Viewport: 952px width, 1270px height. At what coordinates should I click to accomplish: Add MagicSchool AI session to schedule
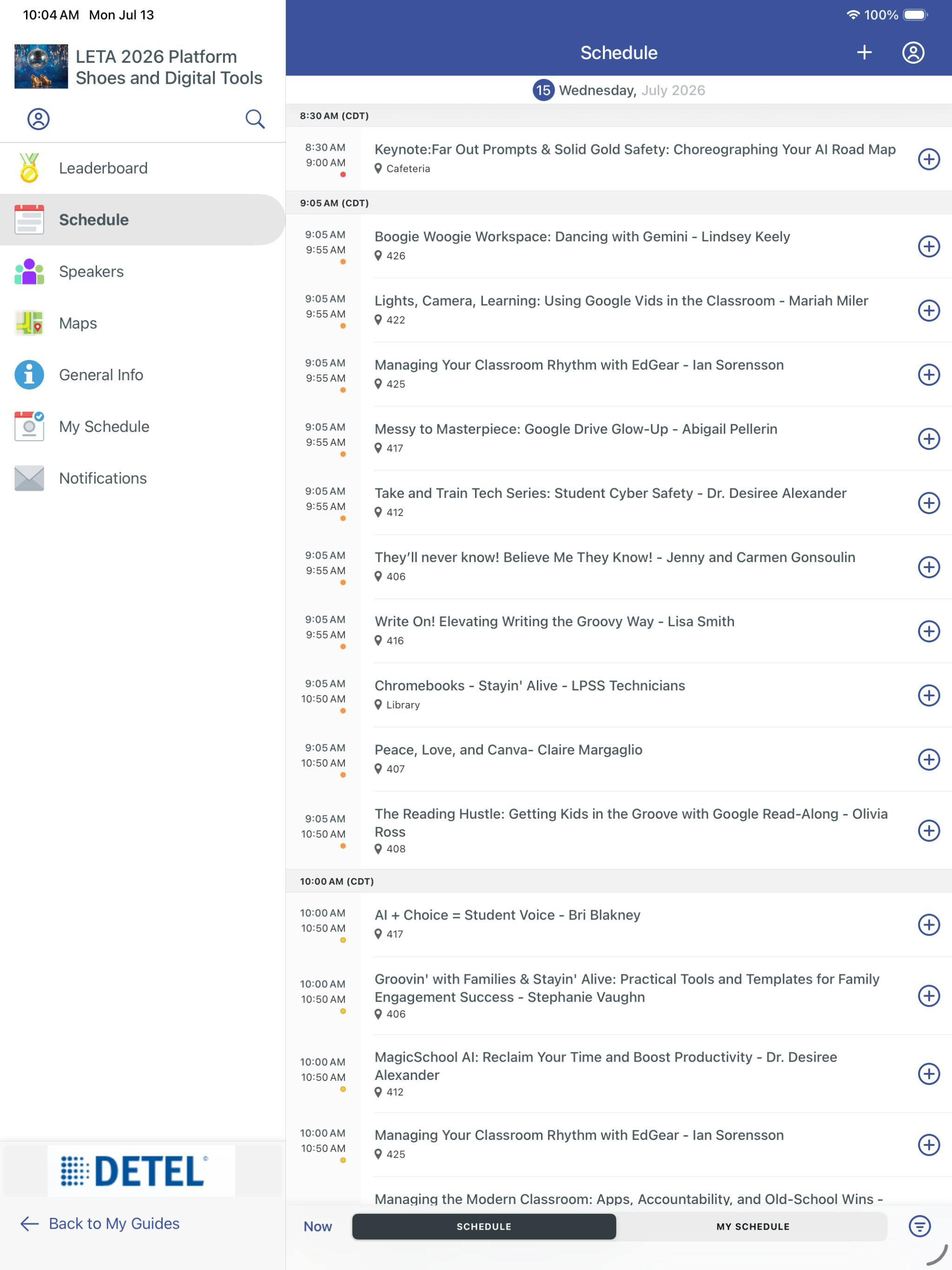928,1074
